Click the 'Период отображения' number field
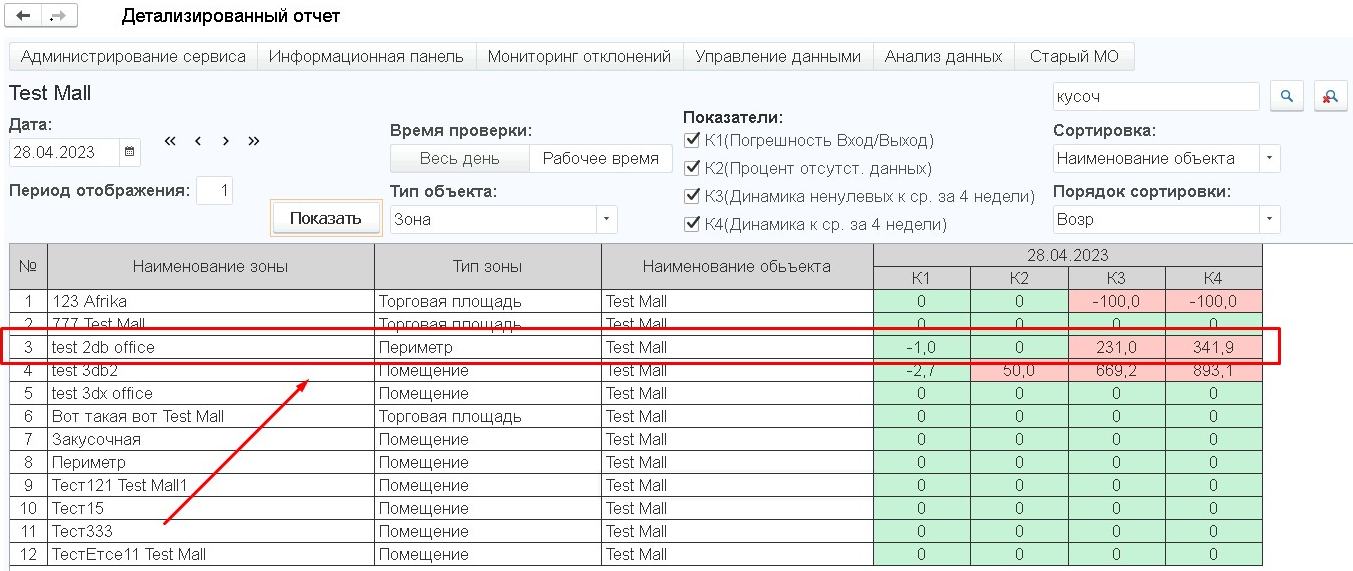Image resolution: width=1353 pixels, height=571 pixels. point(215,190)
